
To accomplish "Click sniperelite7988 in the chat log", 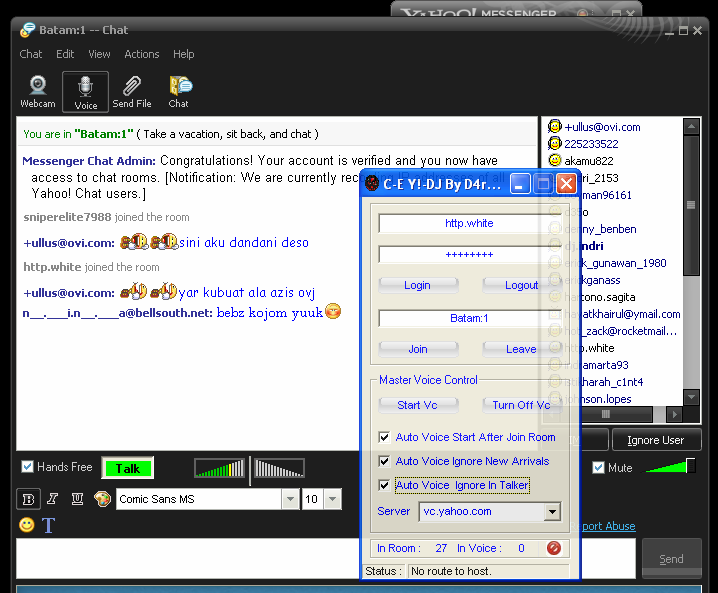I will pos(67,217).
